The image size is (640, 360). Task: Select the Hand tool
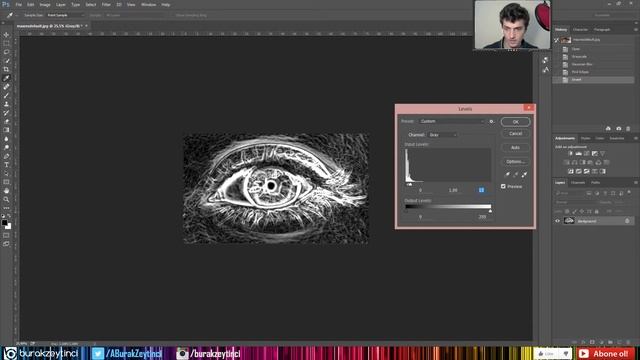(6, 191)
